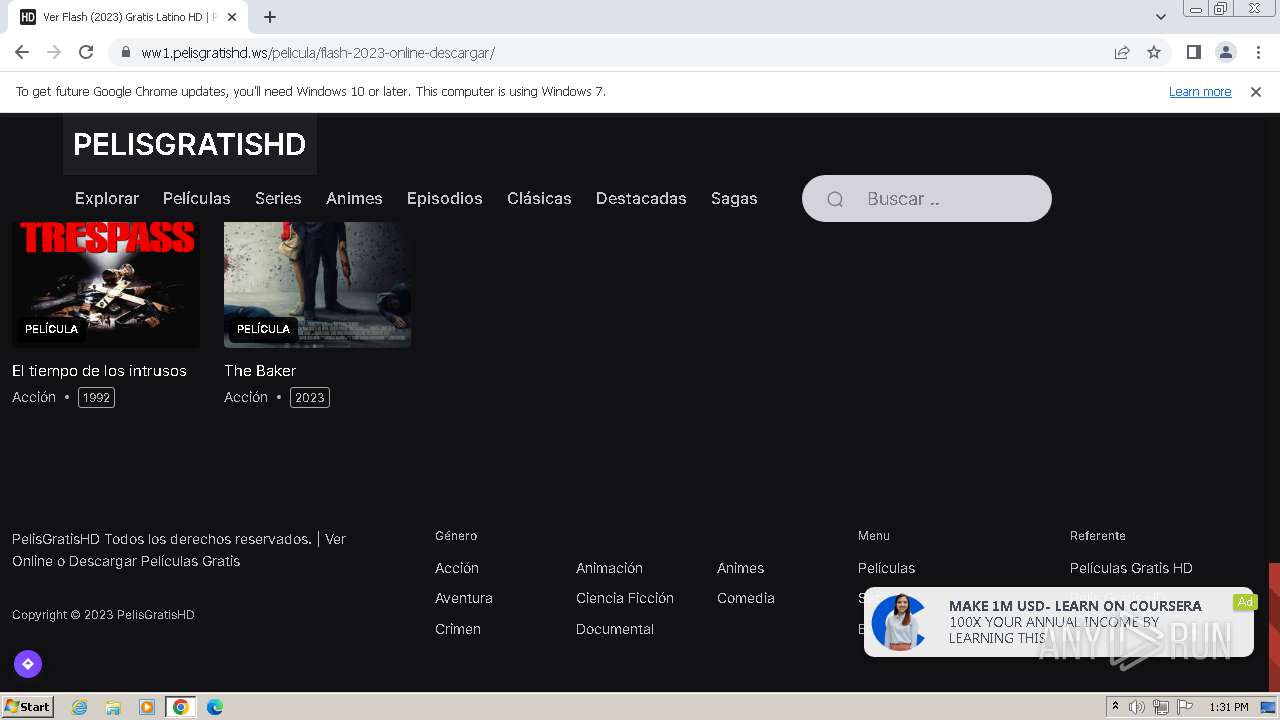The height and width of the screenshot is (720, 1280).
Task: Open the Ciencia Ficción genre link
Action: [625, 598]
